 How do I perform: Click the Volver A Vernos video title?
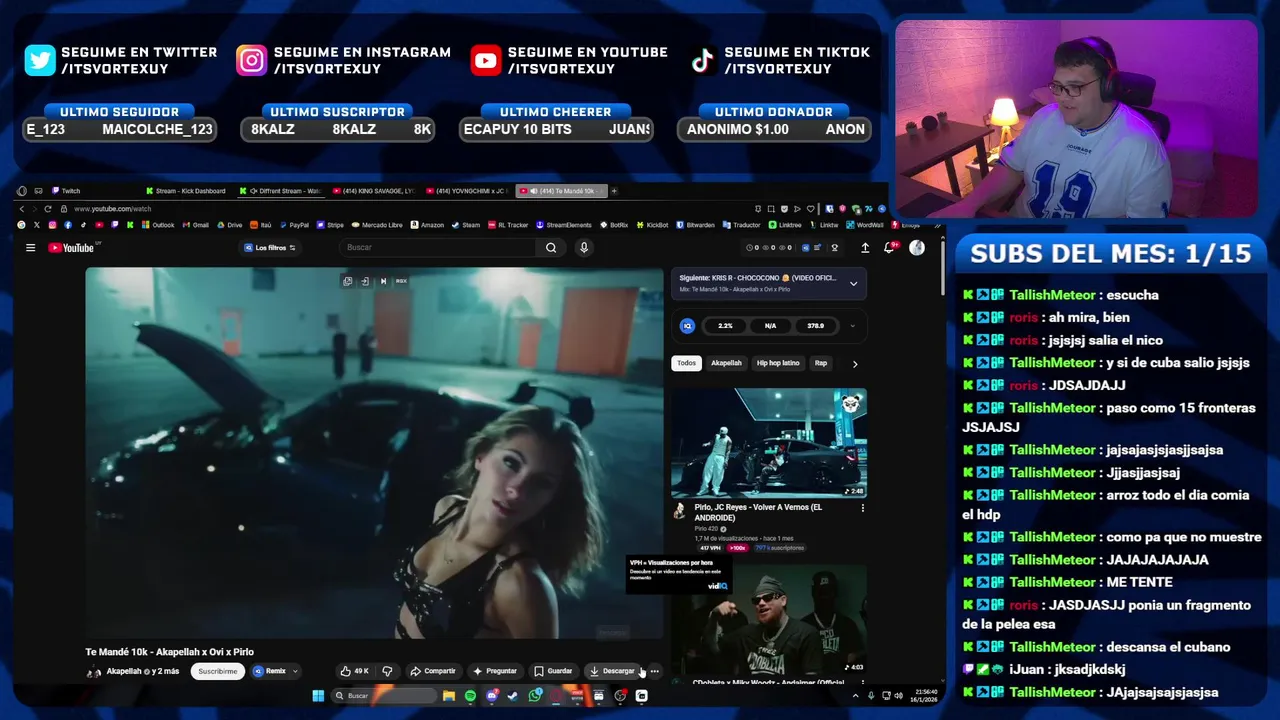coord(759,512)
